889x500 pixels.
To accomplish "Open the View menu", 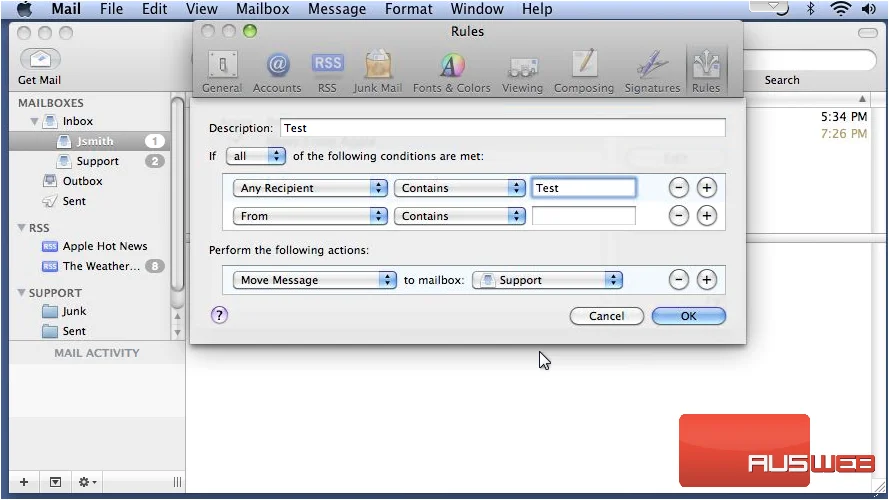I will click(201, 9).
